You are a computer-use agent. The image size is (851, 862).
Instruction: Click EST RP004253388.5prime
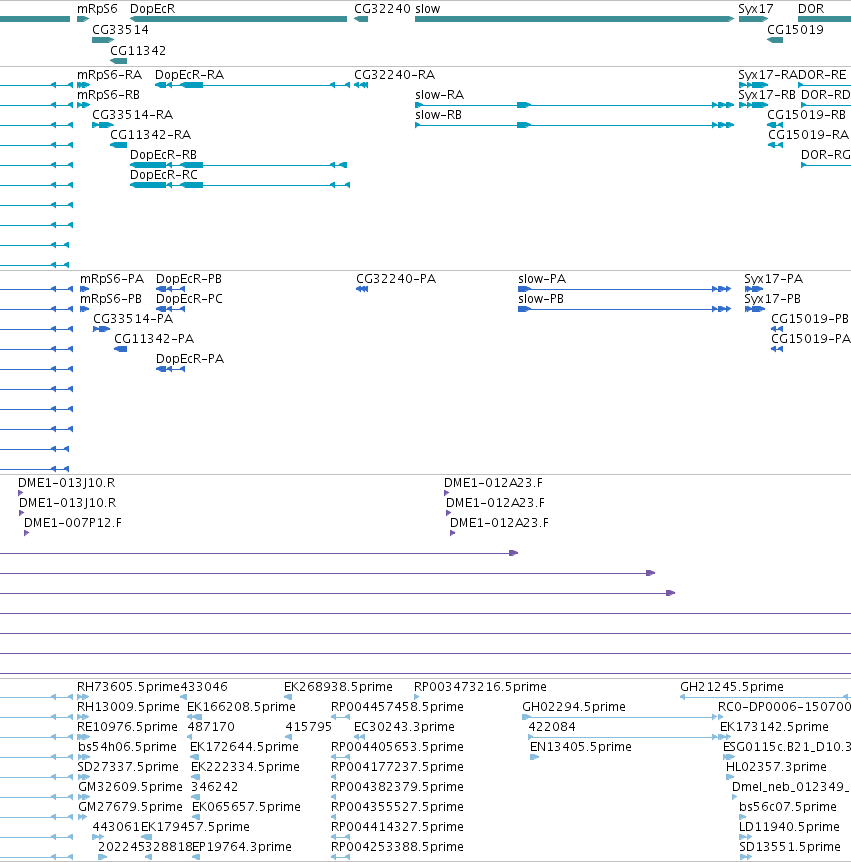[x=397, y=847]
